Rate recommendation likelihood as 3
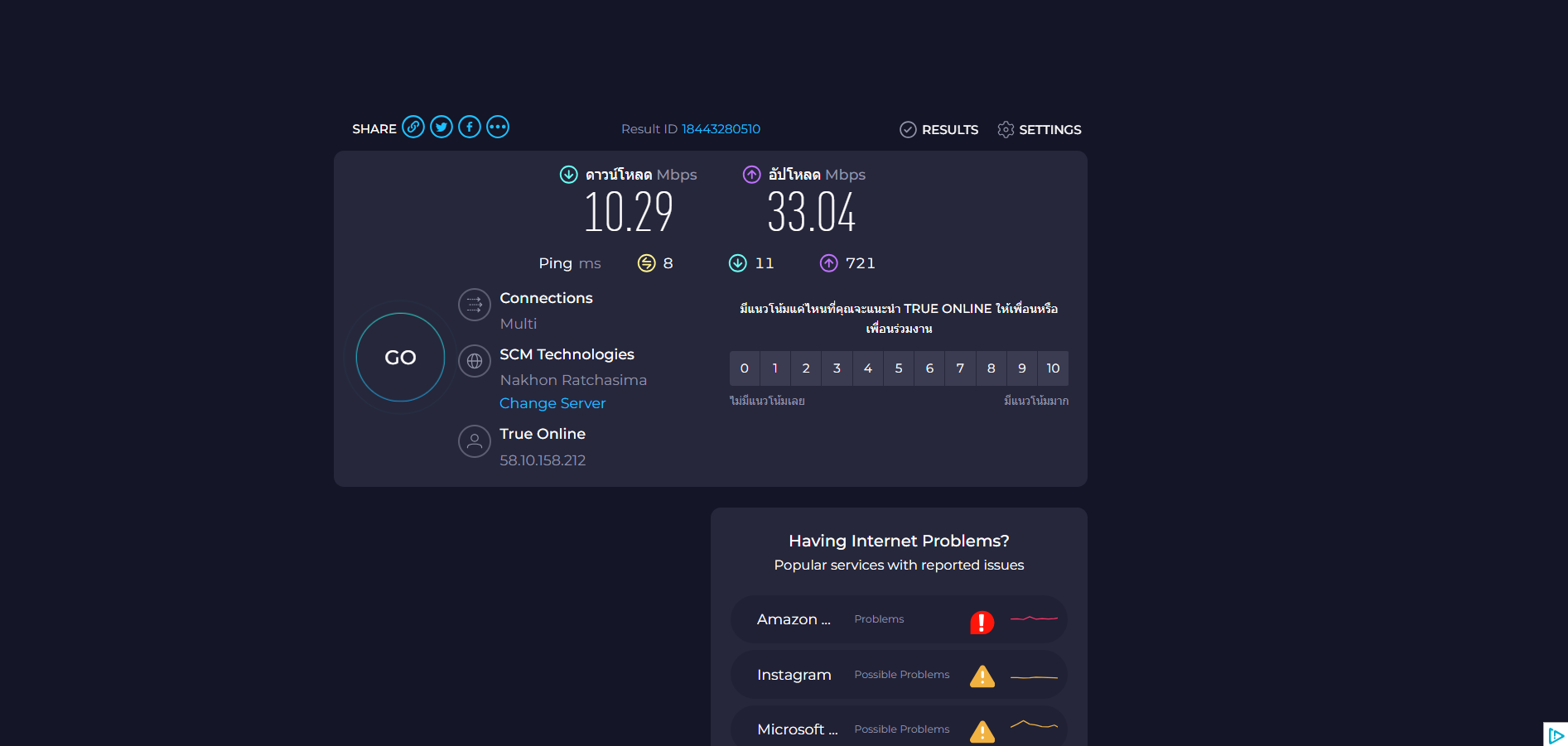 coord(837,368)
